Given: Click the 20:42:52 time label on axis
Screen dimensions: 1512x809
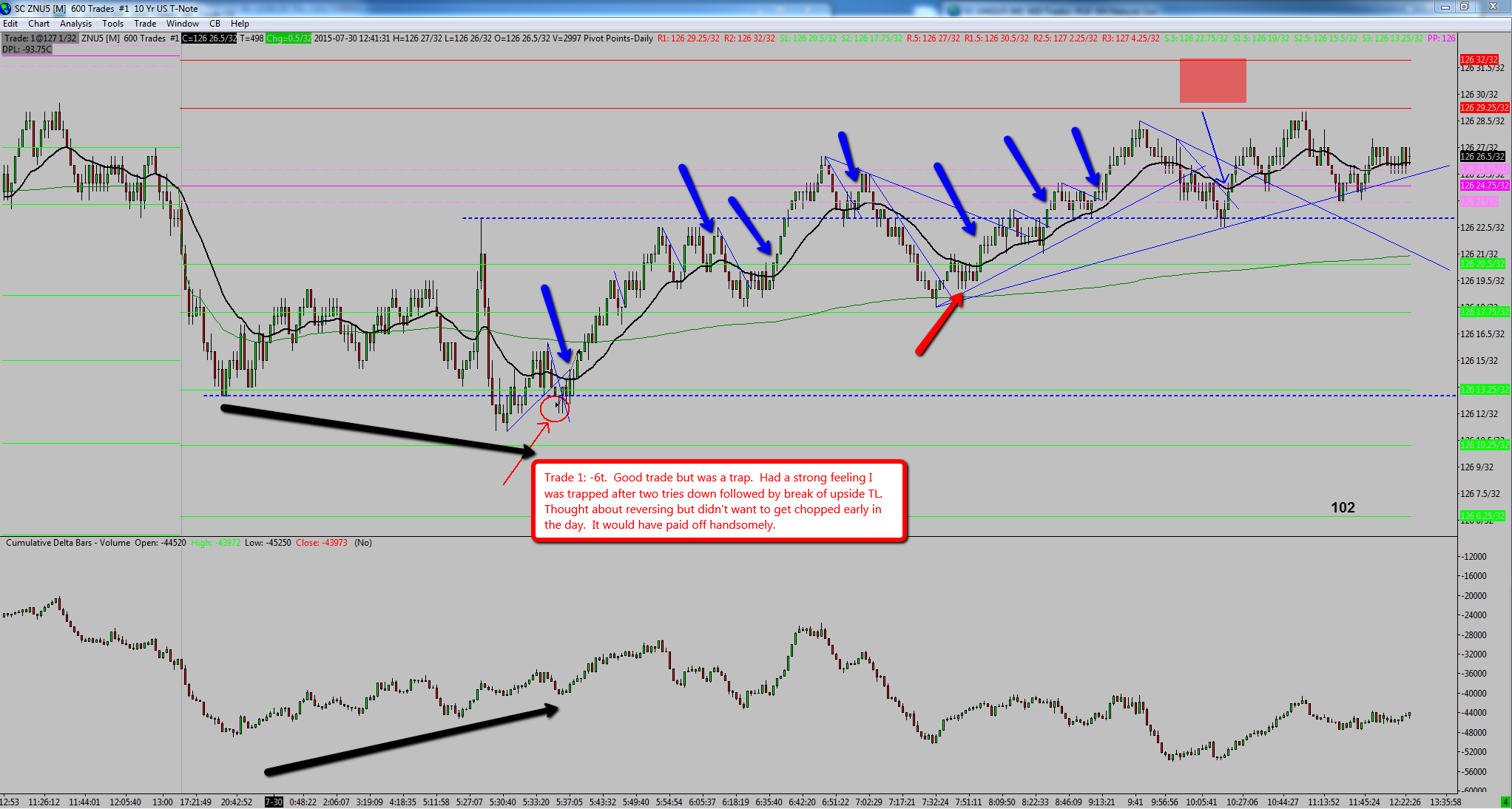Looking at the screenshot, I should (x=237, y=802).
